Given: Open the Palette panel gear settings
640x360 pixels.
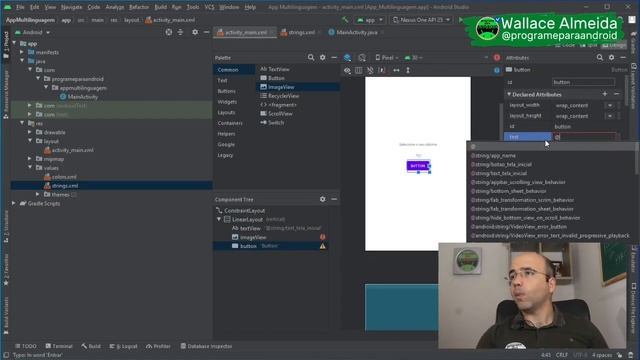Looking at the screenshot, I should (x=322, y=58).
